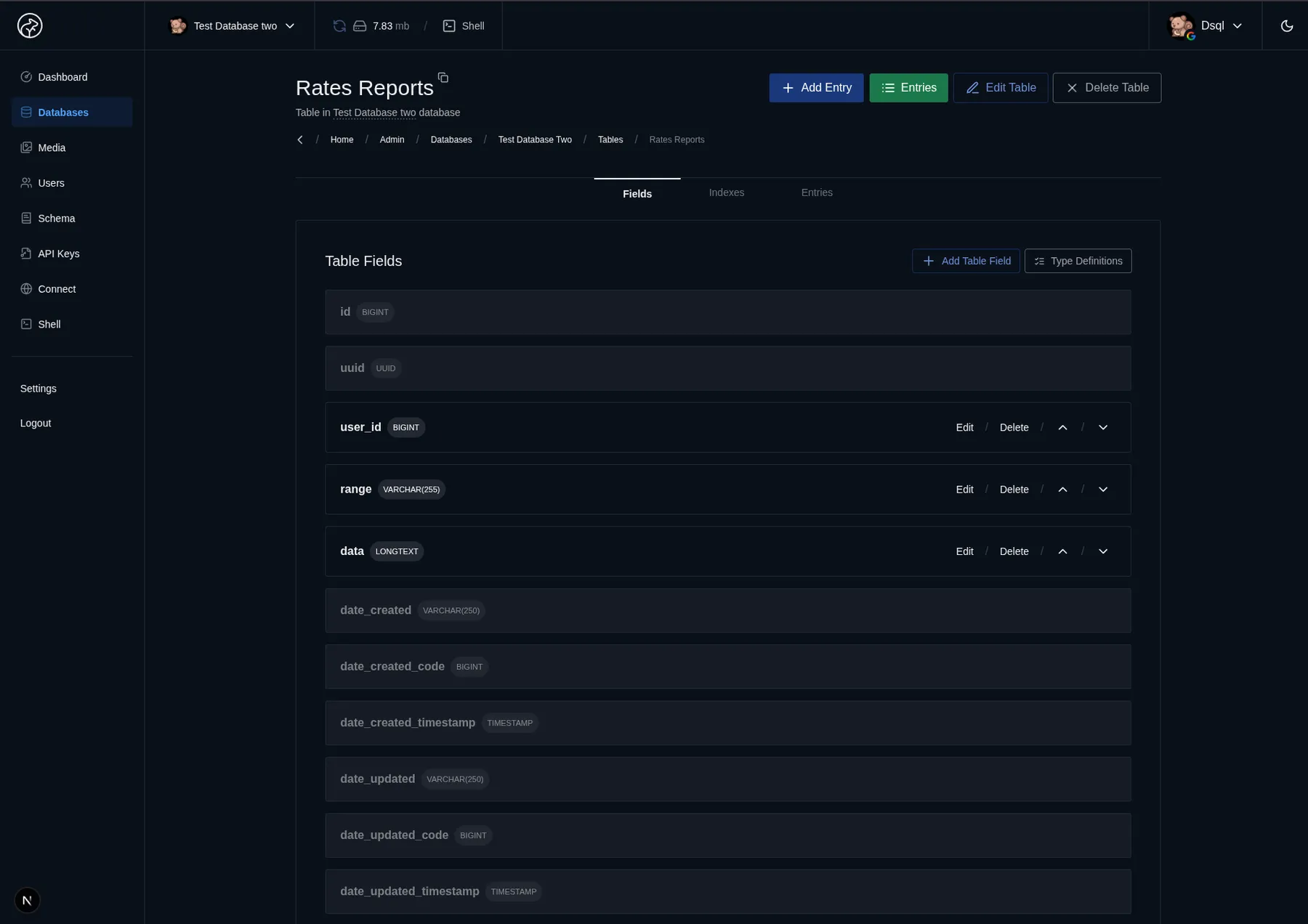Delete the range field

(1014, 490)
